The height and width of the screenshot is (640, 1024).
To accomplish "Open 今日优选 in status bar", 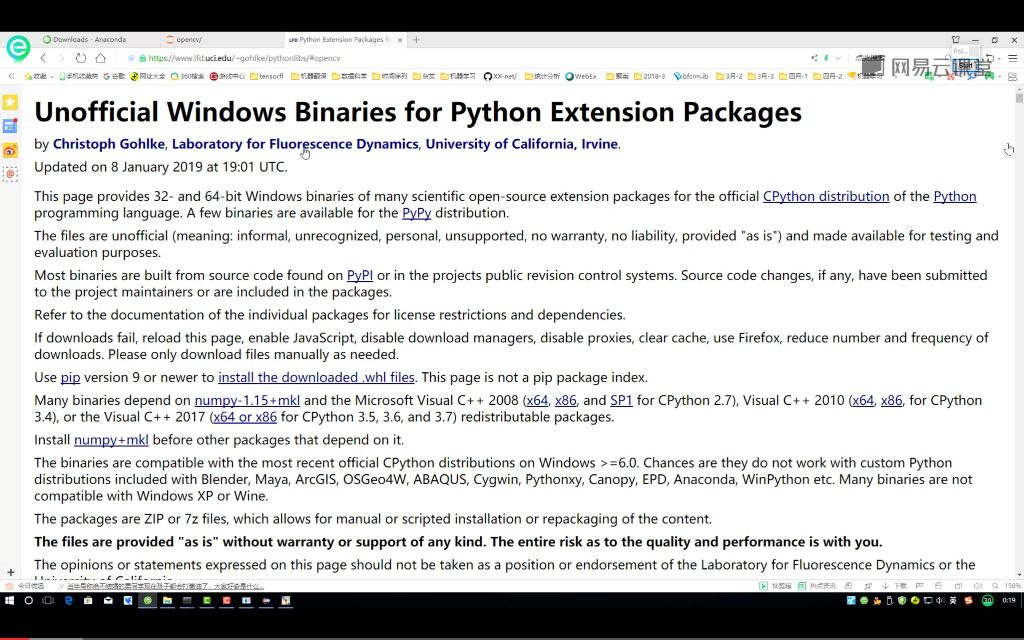I will 25,586.
